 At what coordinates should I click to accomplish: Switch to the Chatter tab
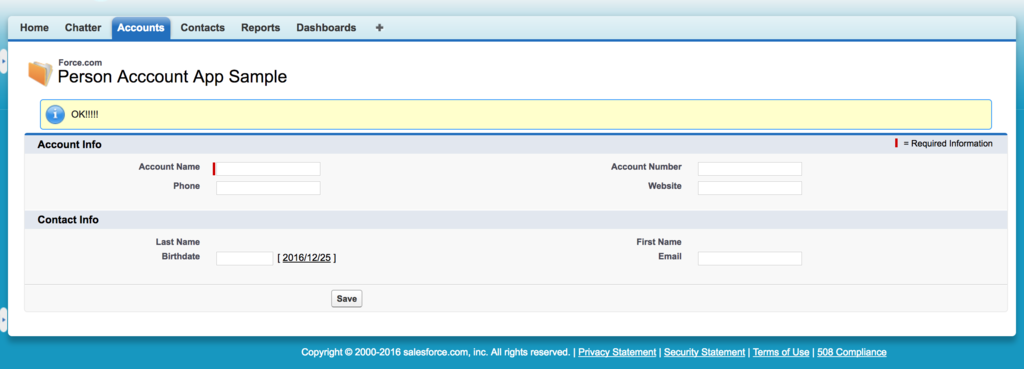[x=83, y=28]
